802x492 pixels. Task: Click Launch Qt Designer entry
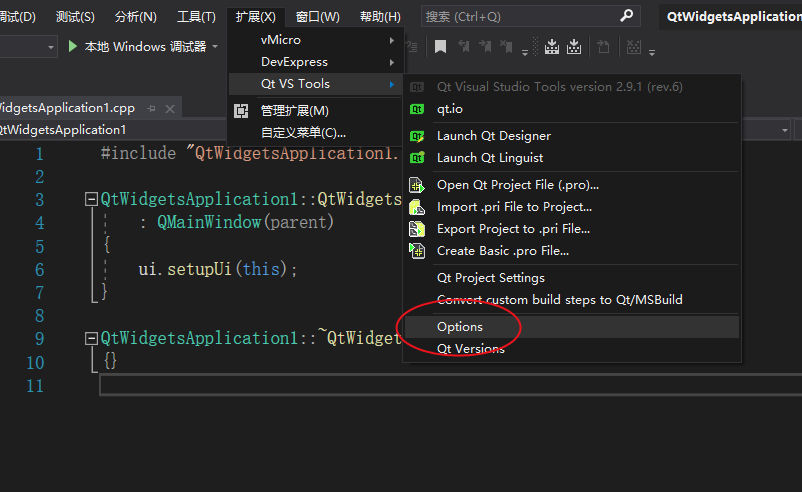tap(572, 136)
